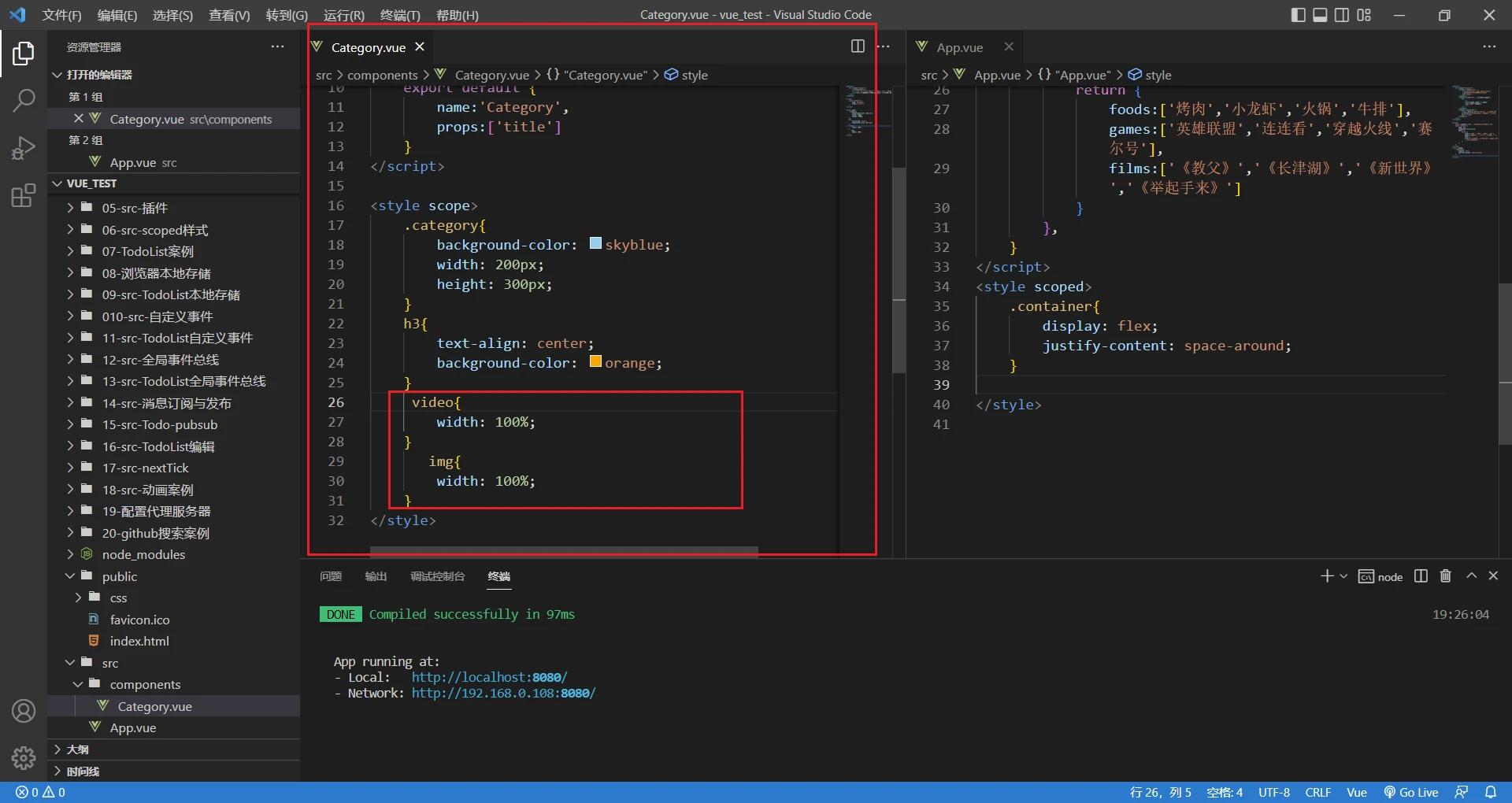1512x803 pixels.
Task: Click the skyblue color swatch
Action: tap(595, 244)
